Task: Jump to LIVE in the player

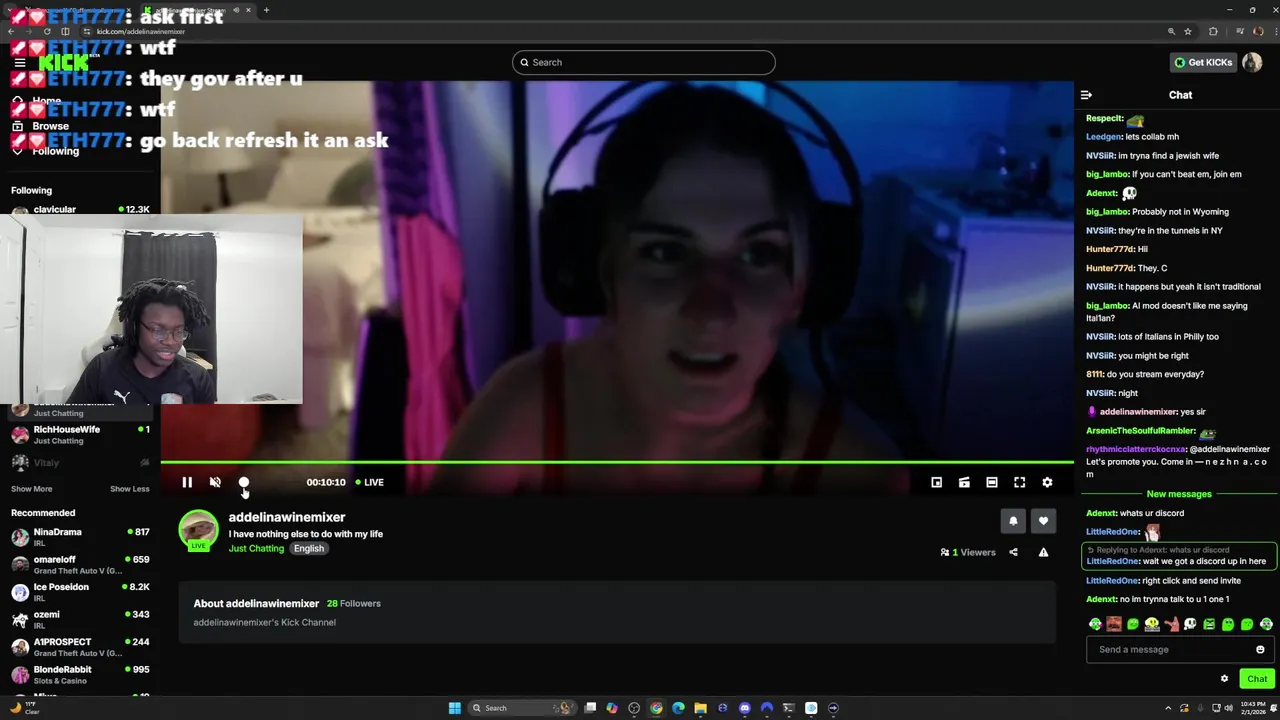Action: pyautogui.click(x=369, y=482)
